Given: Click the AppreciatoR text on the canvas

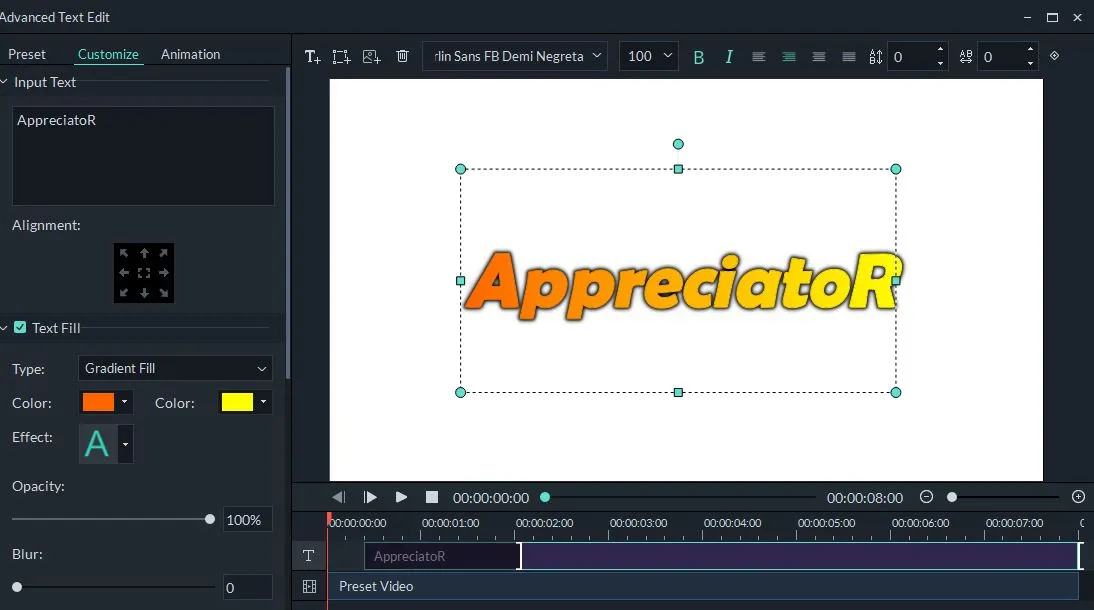Looking at the screenshot, I should 684,285.
